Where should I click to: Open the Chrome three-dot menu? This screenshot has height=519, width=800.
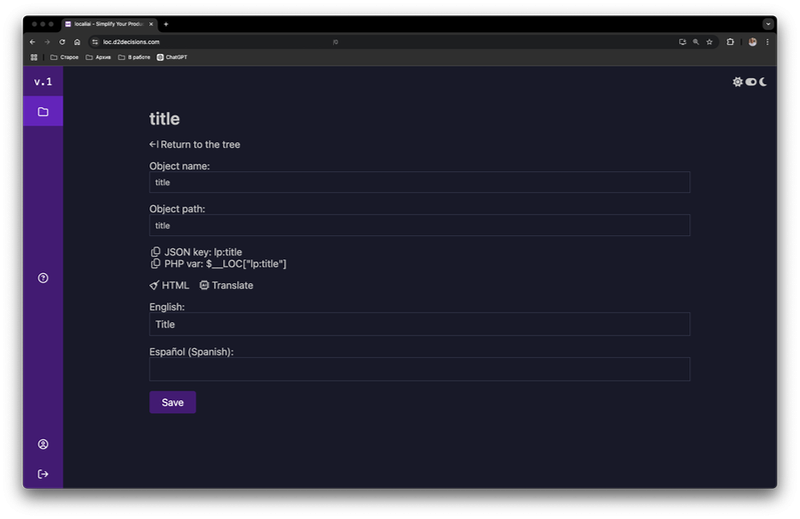pyautogui.click(x=767, y=42)
